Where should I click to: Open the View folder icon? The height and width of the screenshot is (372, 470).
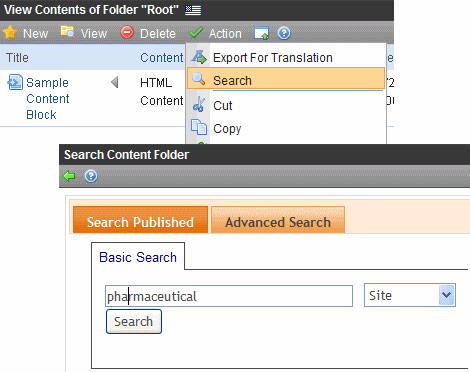[x=68, y=32]
